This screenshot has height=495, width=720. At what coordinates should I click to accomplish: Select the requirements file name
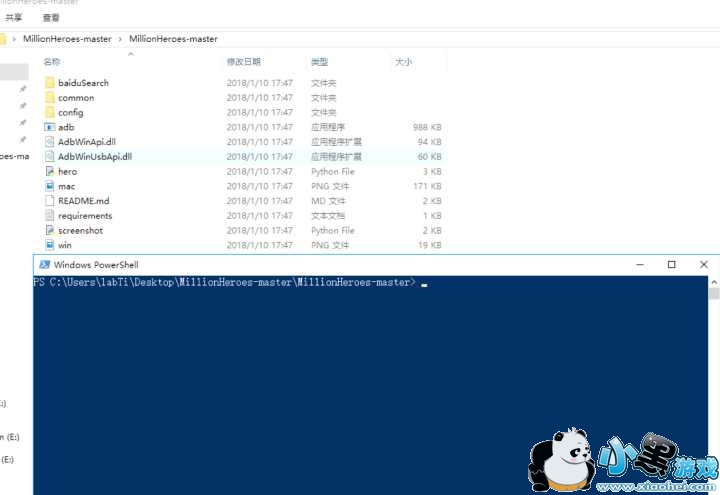click(x=85, y=215)
